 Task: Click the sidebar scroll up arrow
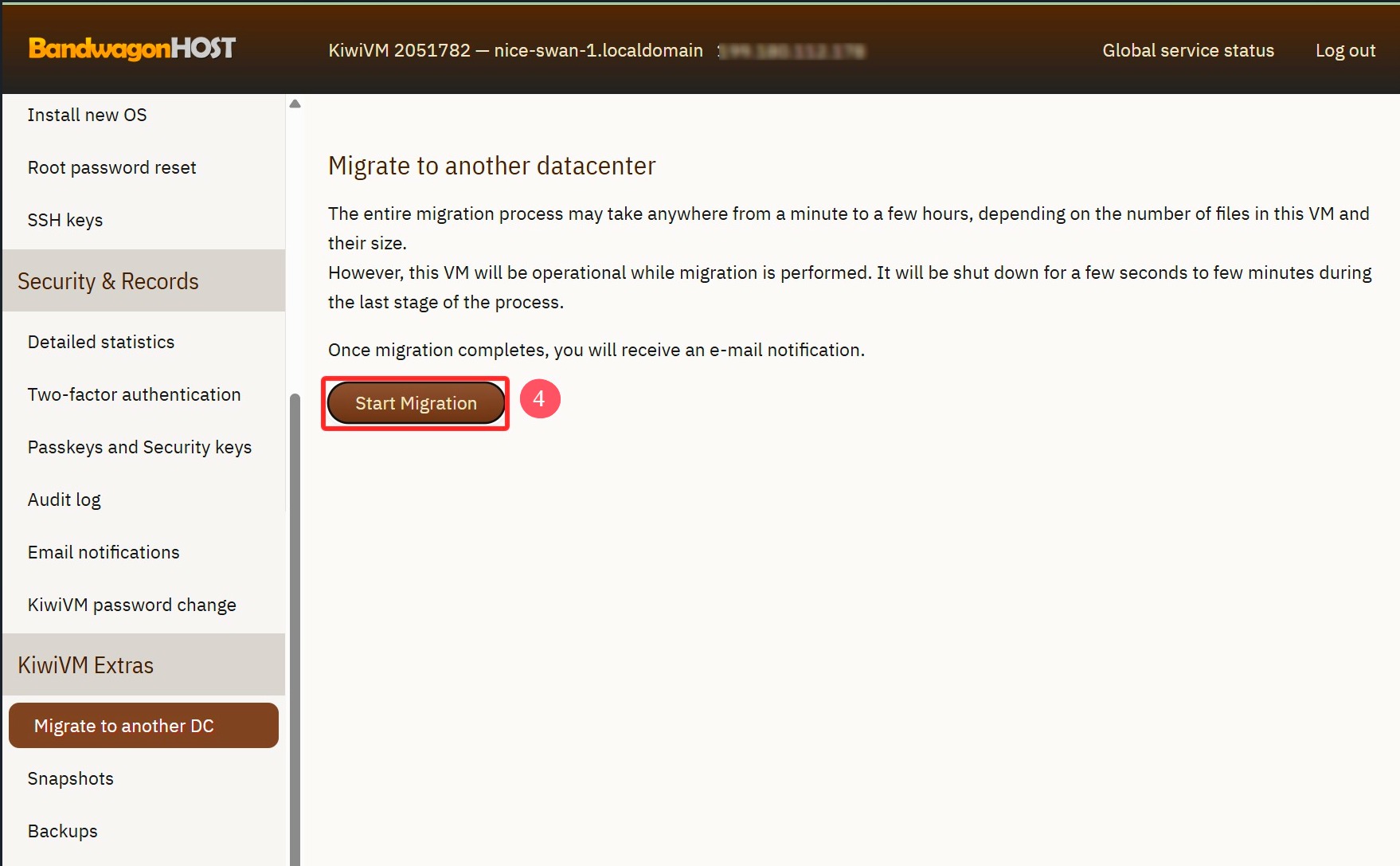coord(295,104)
